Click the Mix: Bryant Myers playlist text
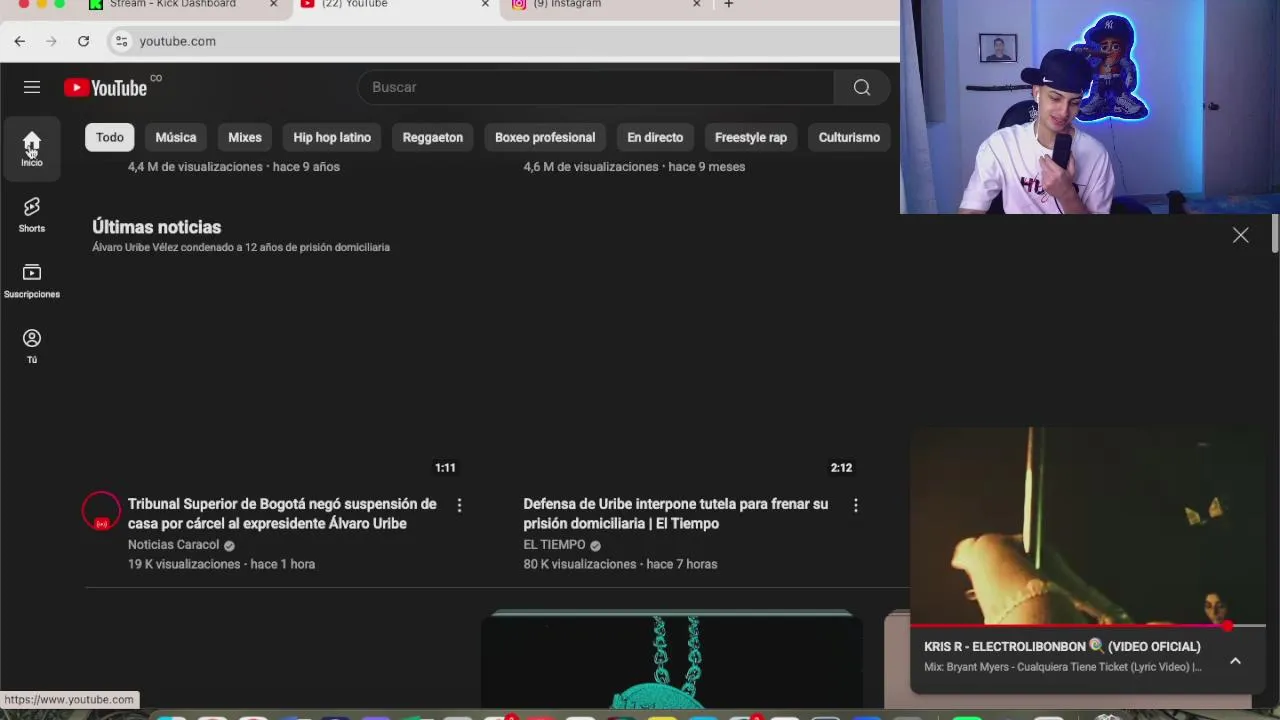The width and height of the screenshot is (1280, 720). tap(1063, 667)
